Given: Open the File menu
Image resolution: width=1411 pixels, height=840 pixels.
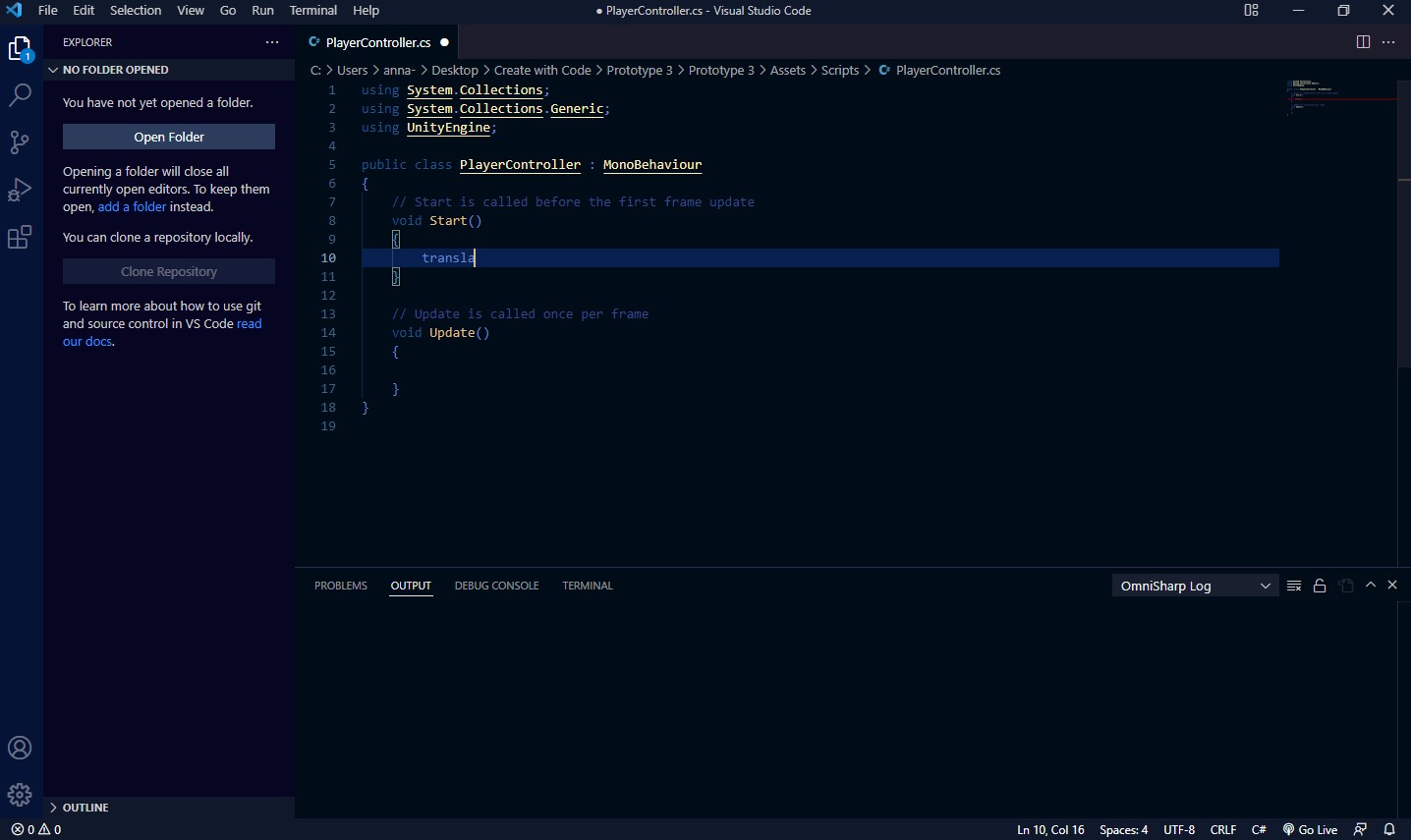Looking at the screenshot, I should 47,11.
